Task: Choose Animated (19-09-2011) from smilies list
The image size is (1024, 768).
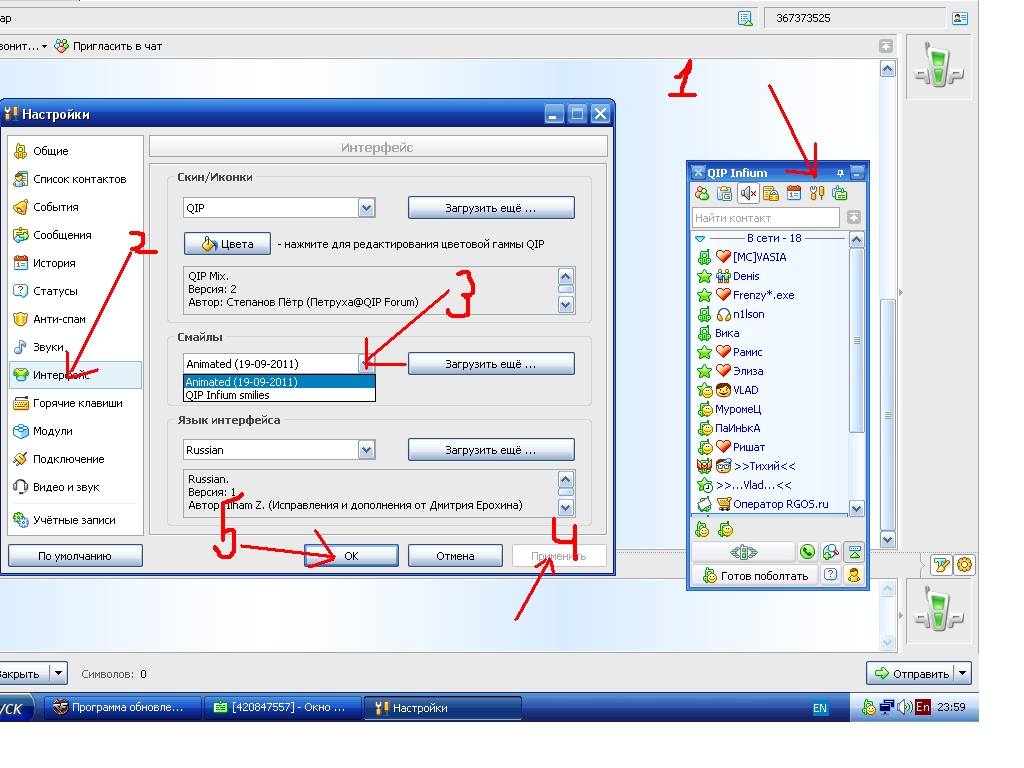Action: pyautogui.click(x=280, y=382)
